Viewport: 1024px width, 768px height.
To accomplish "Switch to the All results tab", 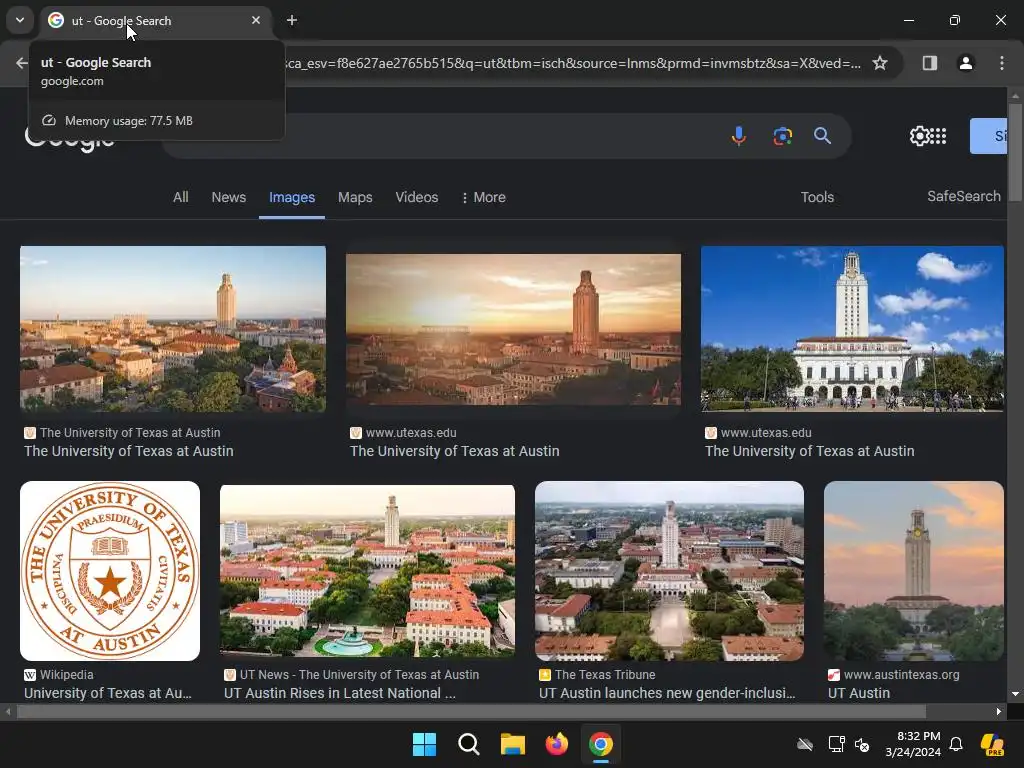I will tap(180, 197).
